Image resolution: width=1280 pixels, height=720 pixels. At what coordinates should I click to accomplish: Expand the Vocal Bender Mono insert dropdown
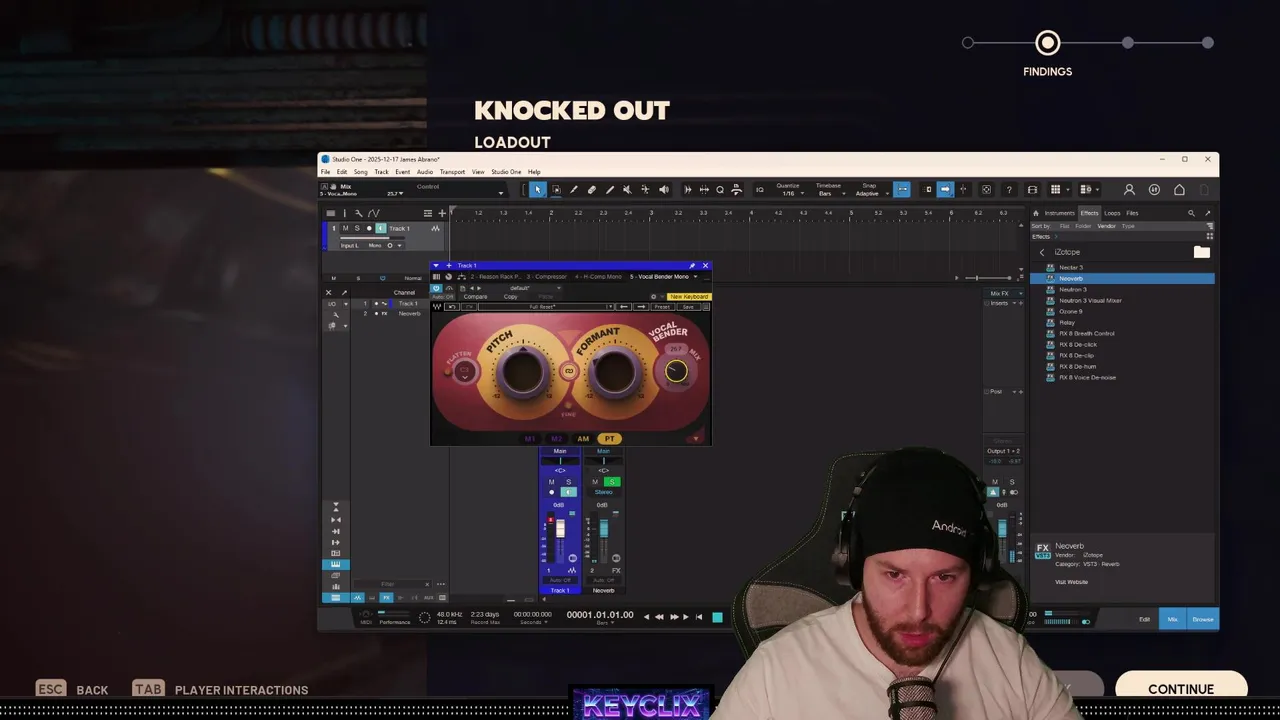click(696, 277)
